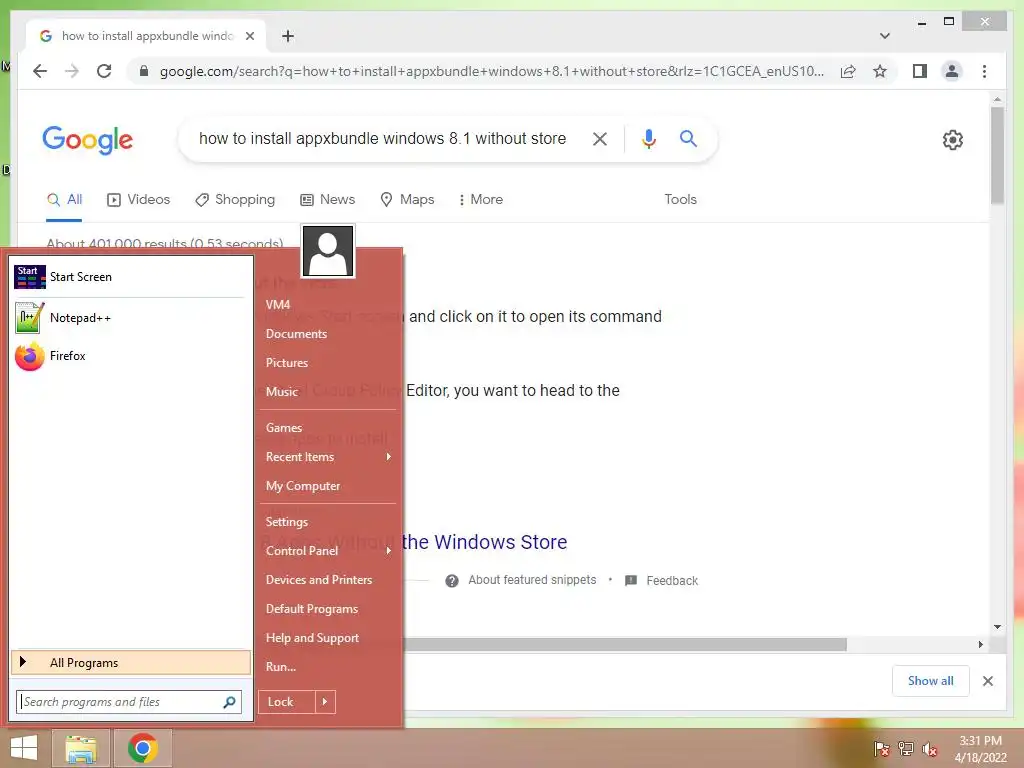1024x768 pixels.
Task: Launch Firefox from start menu
Action: coord(129,356)
